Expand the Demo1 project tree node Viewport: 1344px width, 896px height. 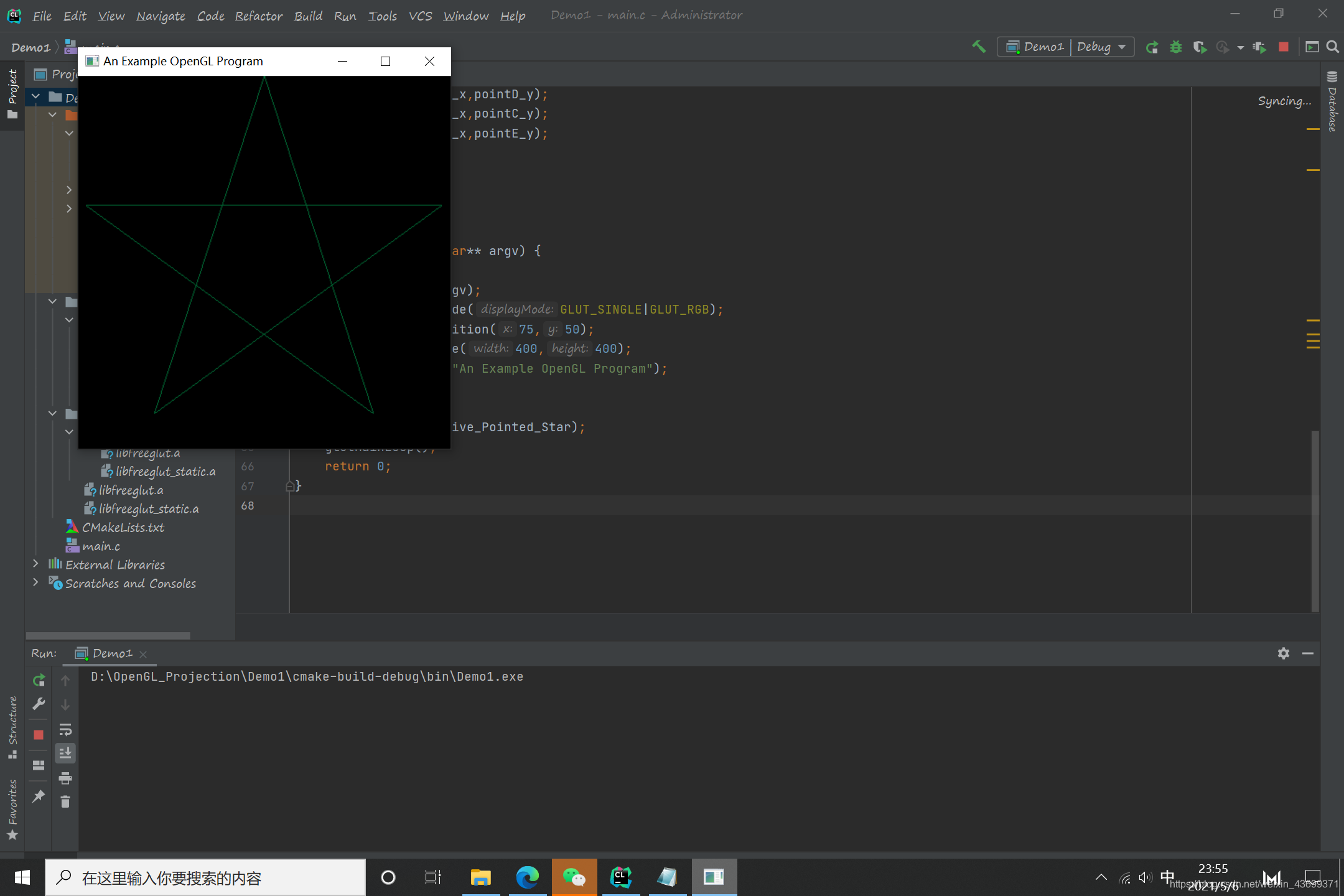[x=35, y=97]
